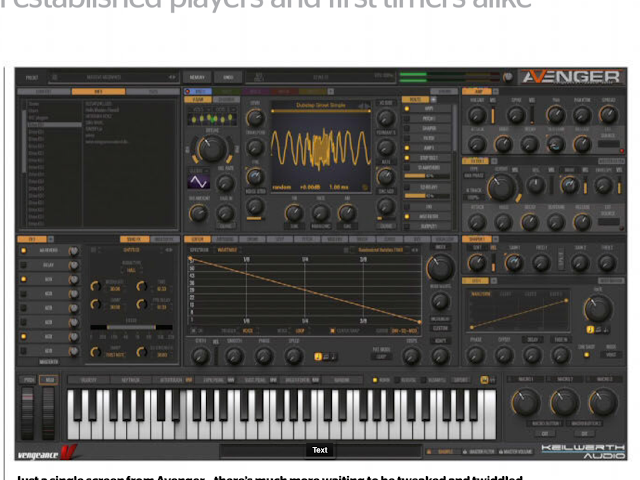Viewport: 640px width, 480px height.
Task: Click the Macro Button 1 button
Action: 546,424
